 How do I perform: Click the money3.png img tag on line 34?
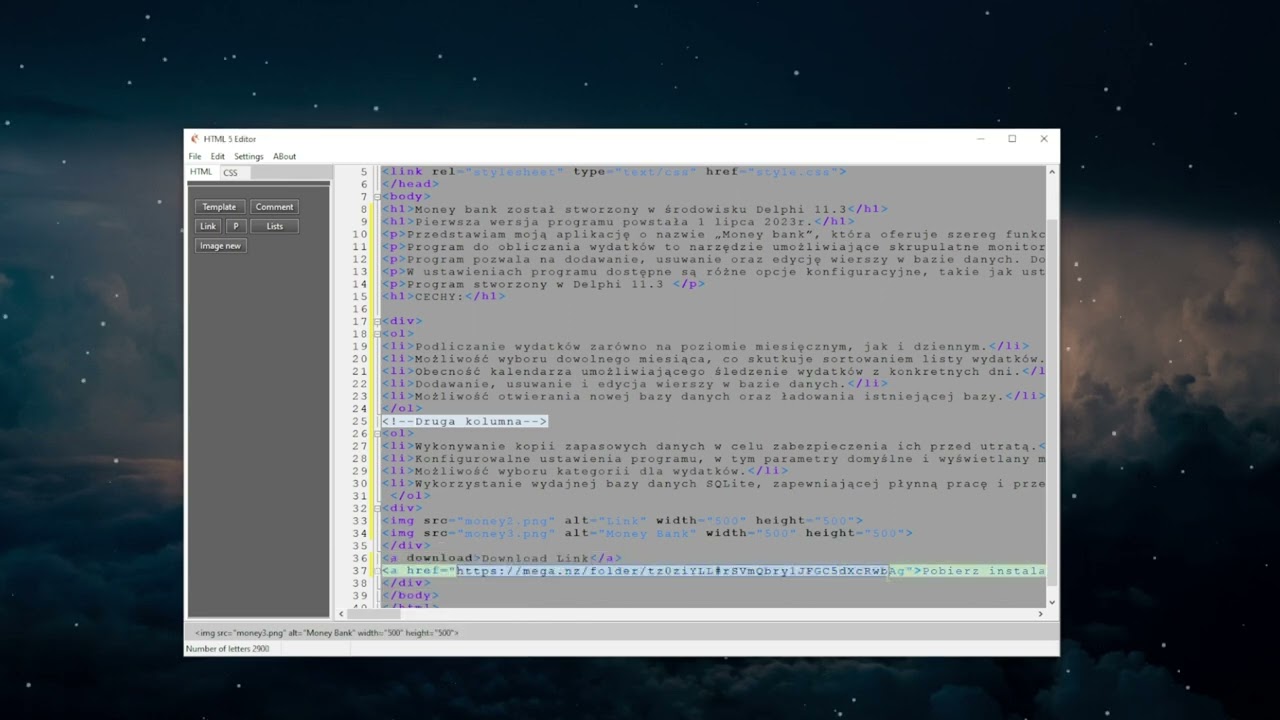coord(647,534)
